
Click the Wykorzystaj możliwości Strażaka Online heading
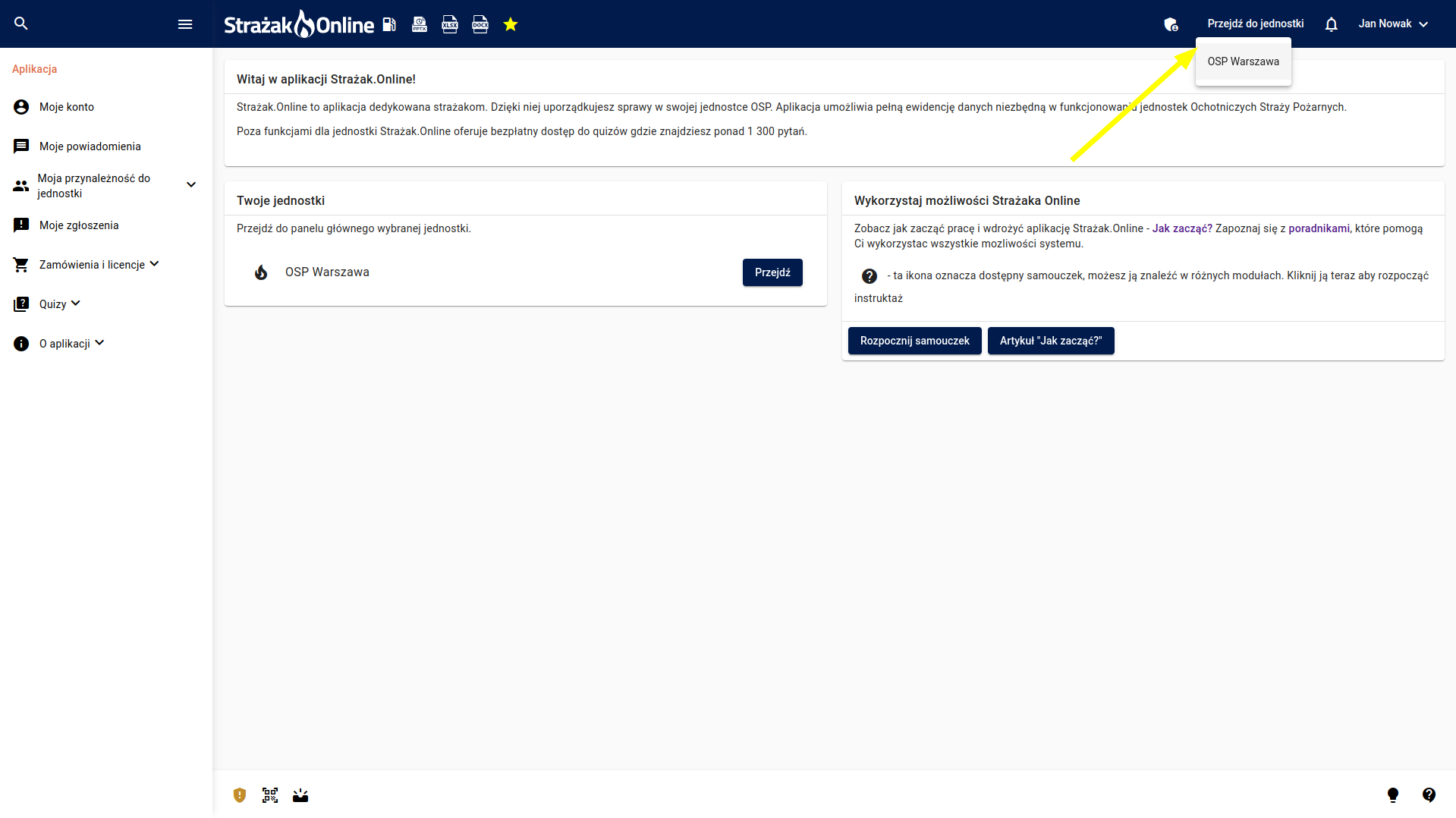(967, 200)
